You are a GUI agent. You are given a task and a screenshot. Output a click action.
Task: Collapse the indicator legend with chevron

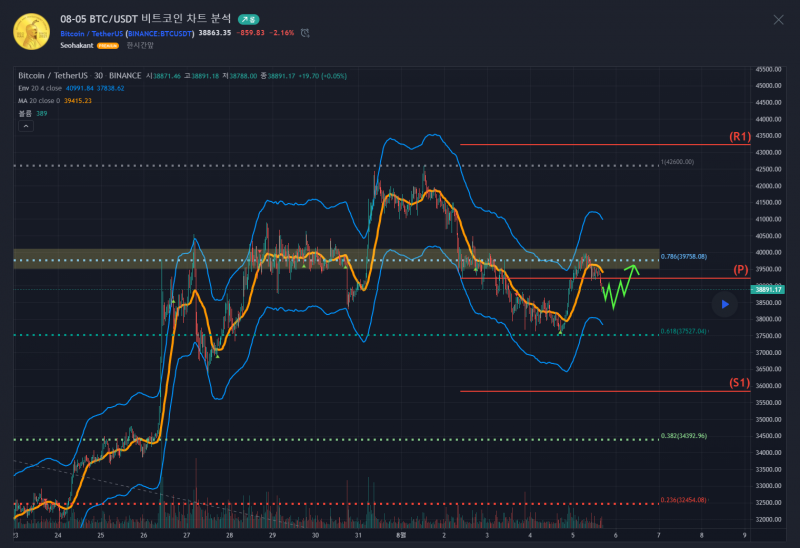(27, 126)
